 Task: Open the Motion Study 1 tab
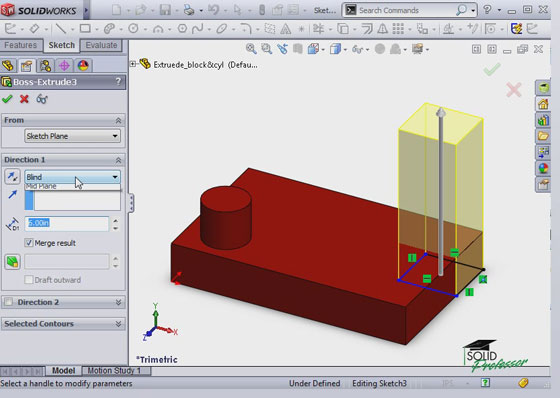114,370
